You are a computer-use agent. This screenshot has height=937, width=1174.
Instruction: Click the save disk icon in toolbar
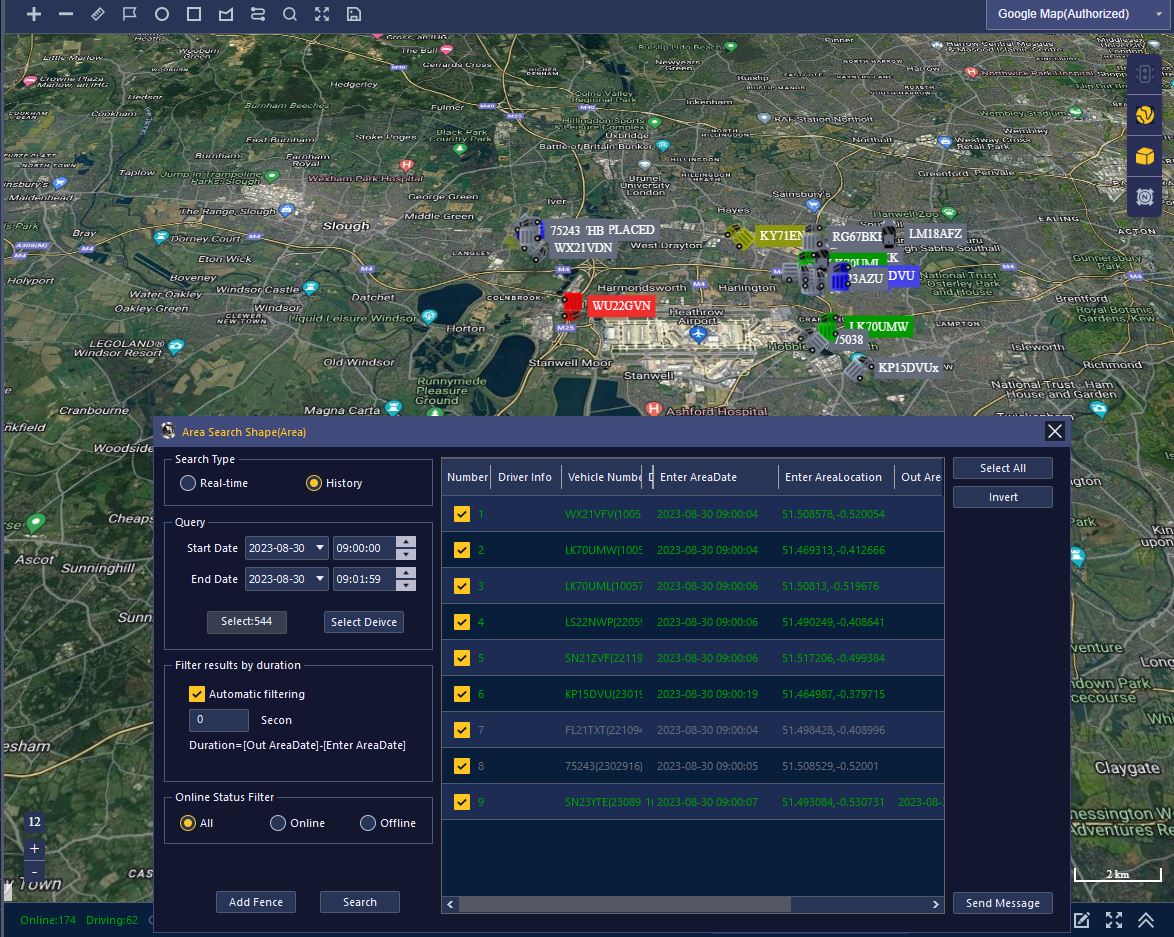[x=353, y=14]
